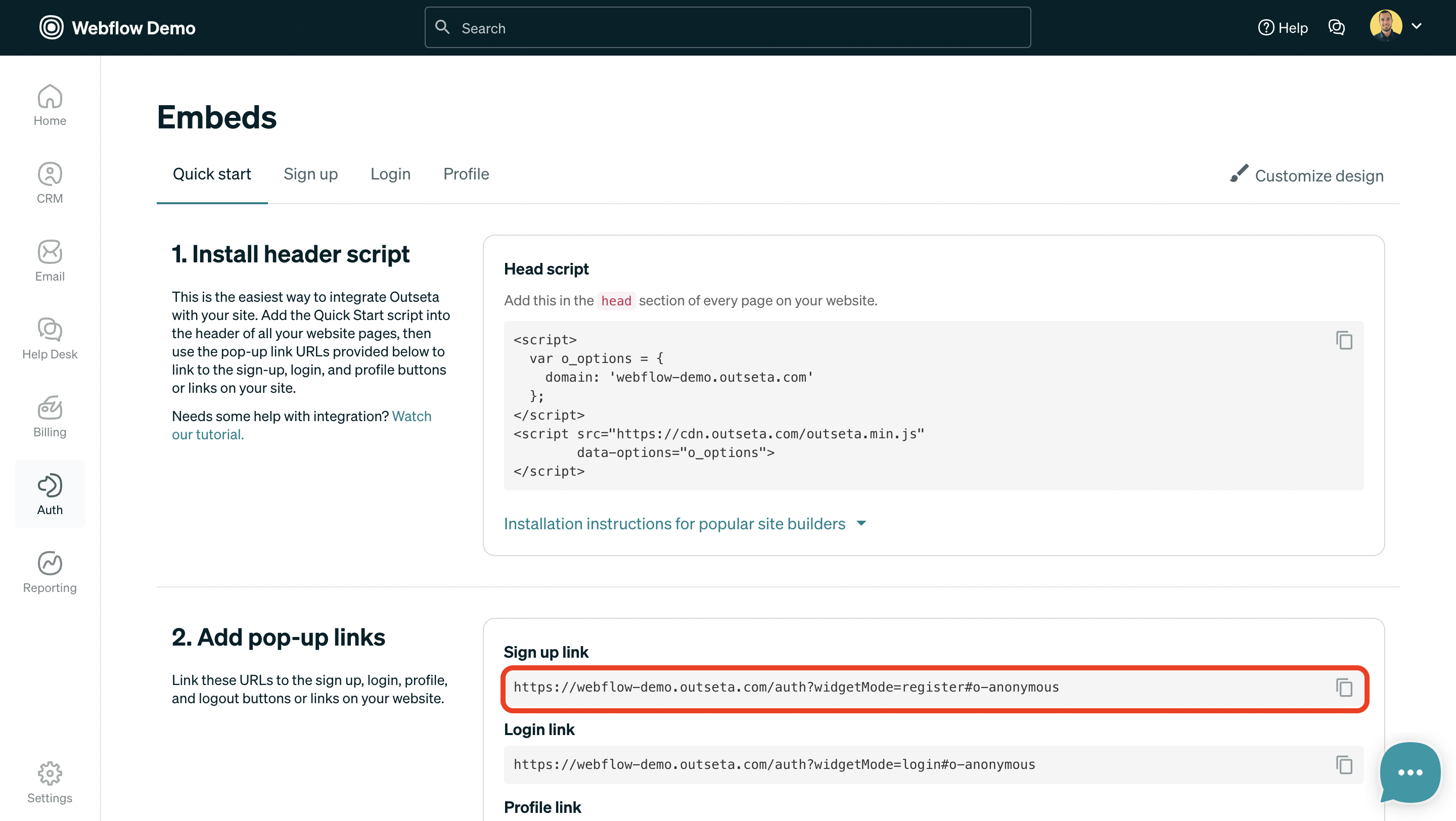This screenshot has height=821, width=1456.
Task: Click the Search input field
Action: pyautogui.click(x=727, y=28)
